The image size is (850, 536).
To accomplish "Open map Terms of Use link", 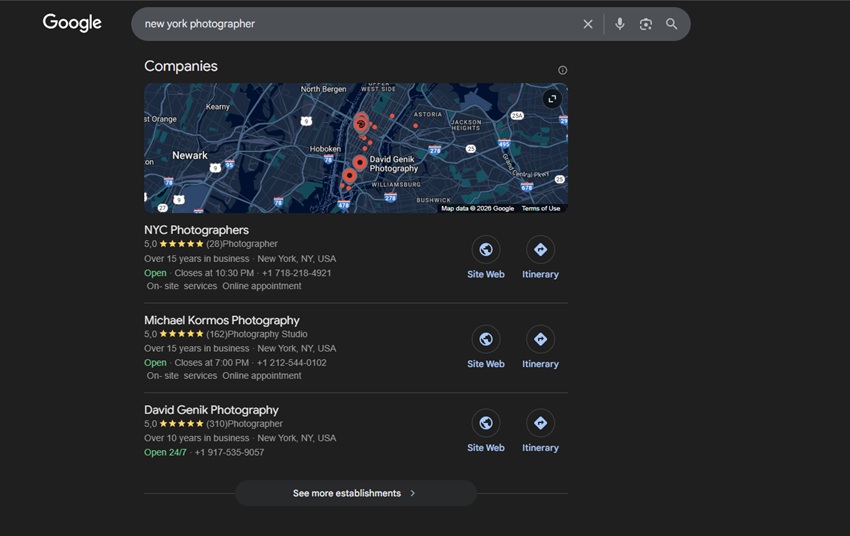I will tap(541, 208).
